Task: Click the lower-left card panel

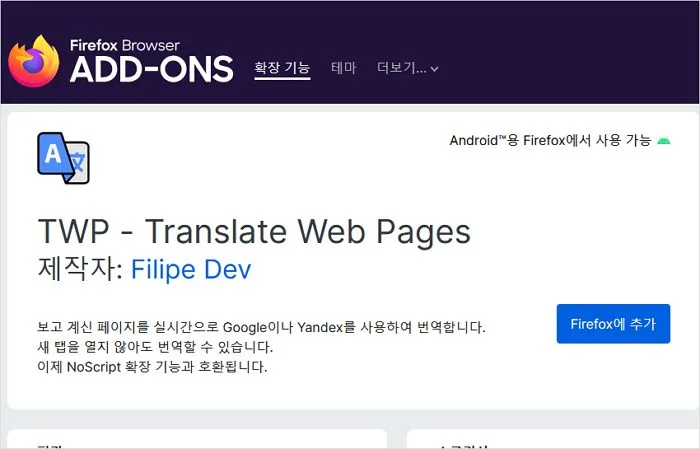Action: click(x=196, y=440)
